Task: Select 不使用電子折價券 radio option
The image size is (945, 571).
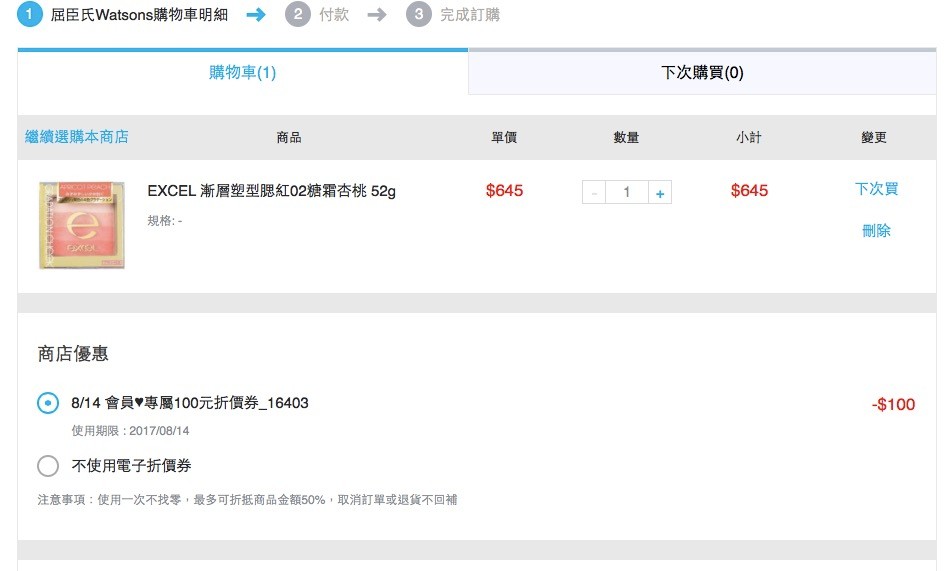Action: coord(48,465)
